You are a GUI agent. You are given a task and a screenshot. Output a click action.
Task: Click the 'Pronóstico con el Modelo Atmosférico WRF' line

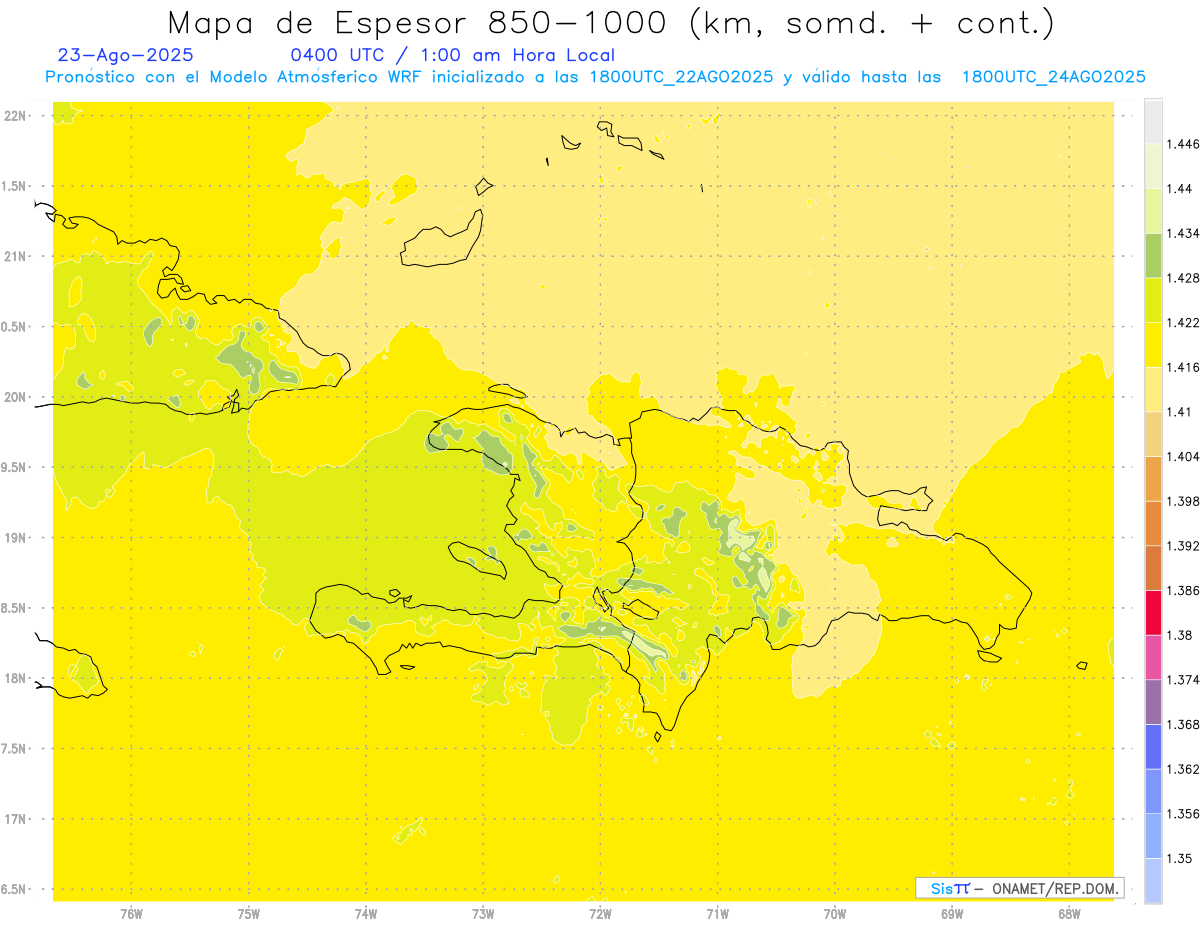595,77
